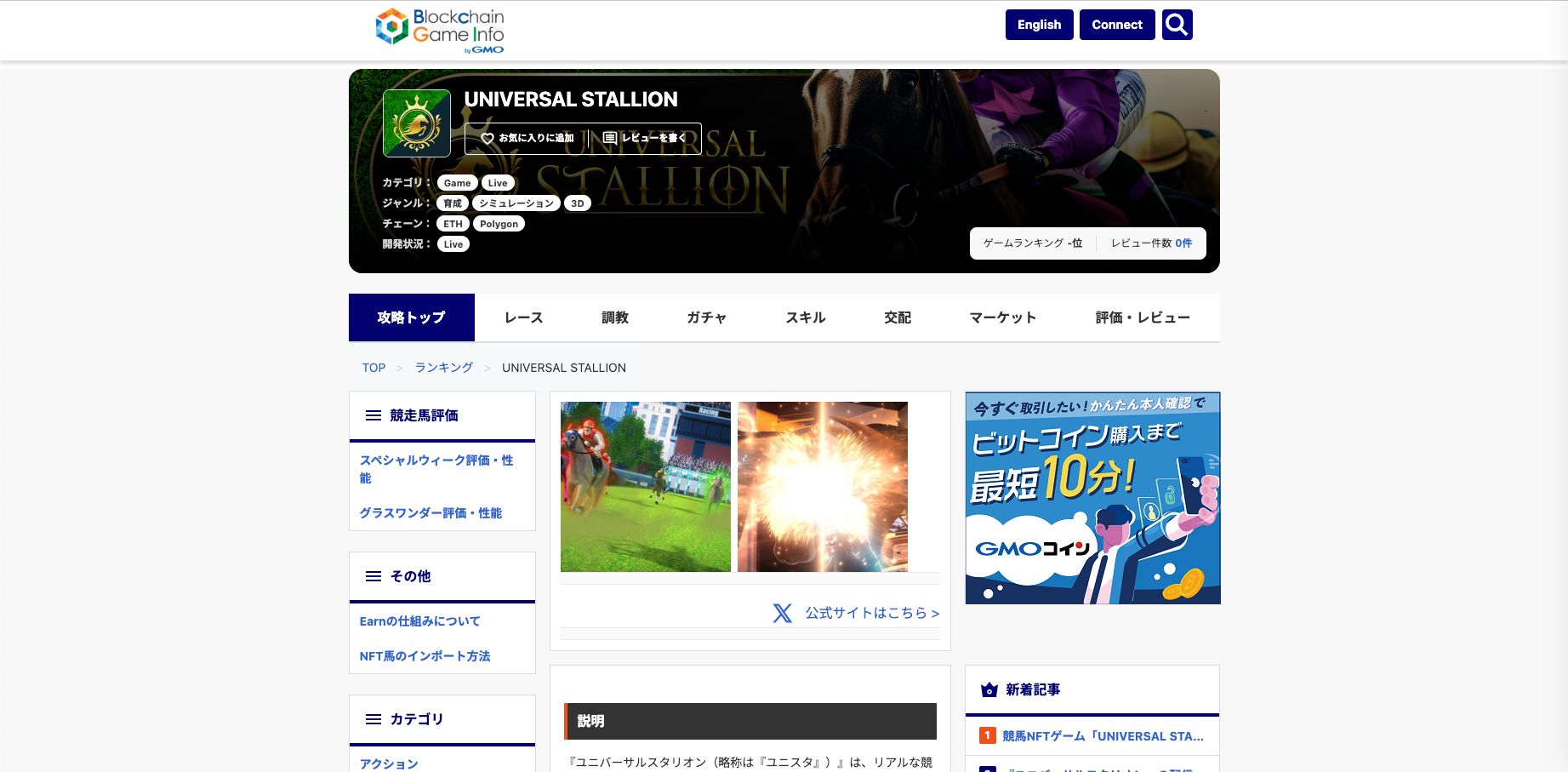
Task: Click the UNIVERSAL STALLION banner title
Action: 571,100
